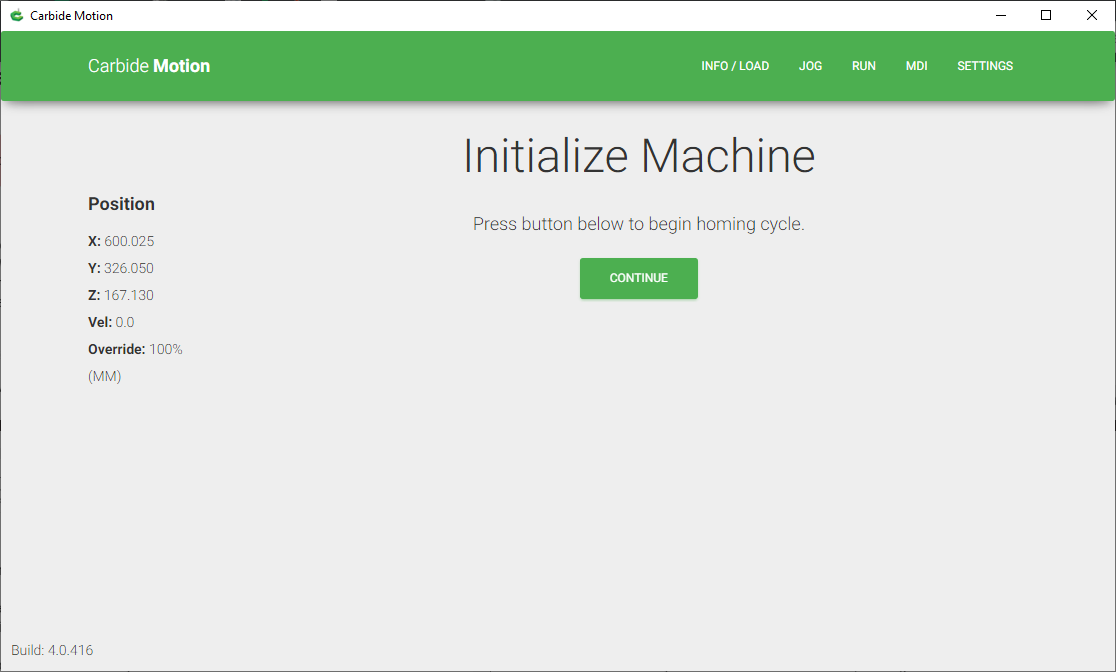Maximize the Carbide Motion window
Image resolution: width=1116 pixels, height=672 pixels.
[x=1046, y=15]
